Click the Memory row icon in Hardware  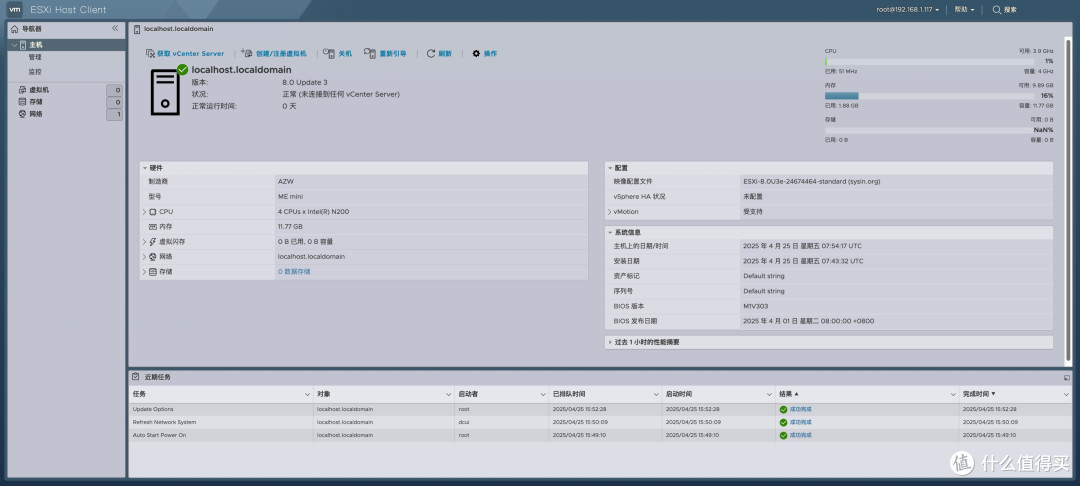point(152,226)
